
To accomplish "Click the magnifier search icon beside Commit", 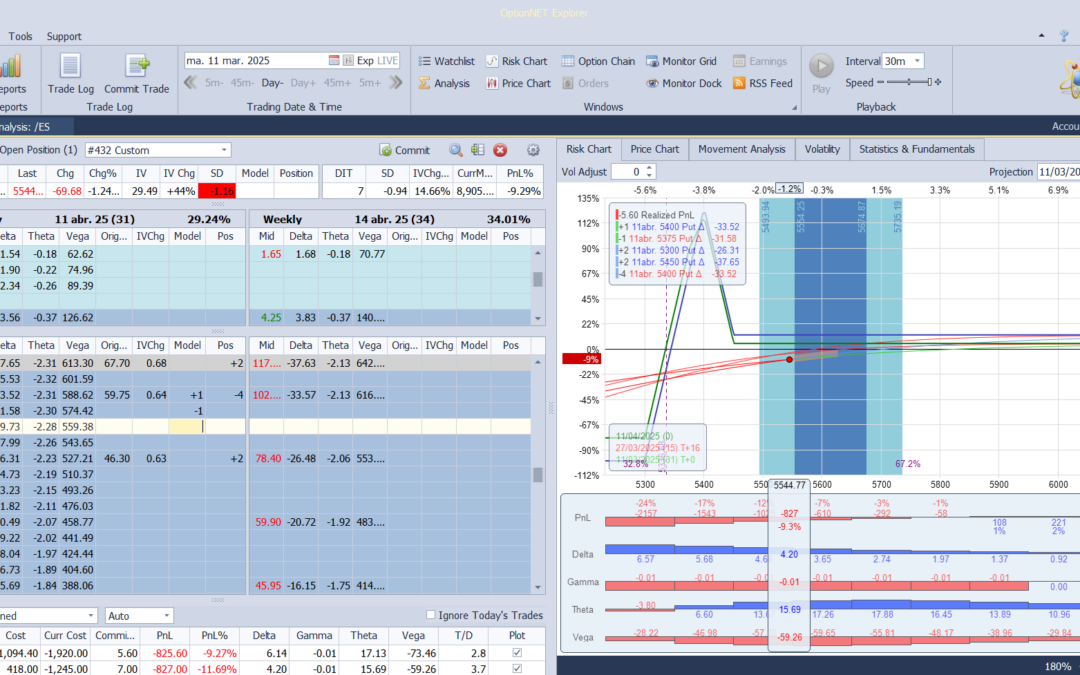I will 455,150.
